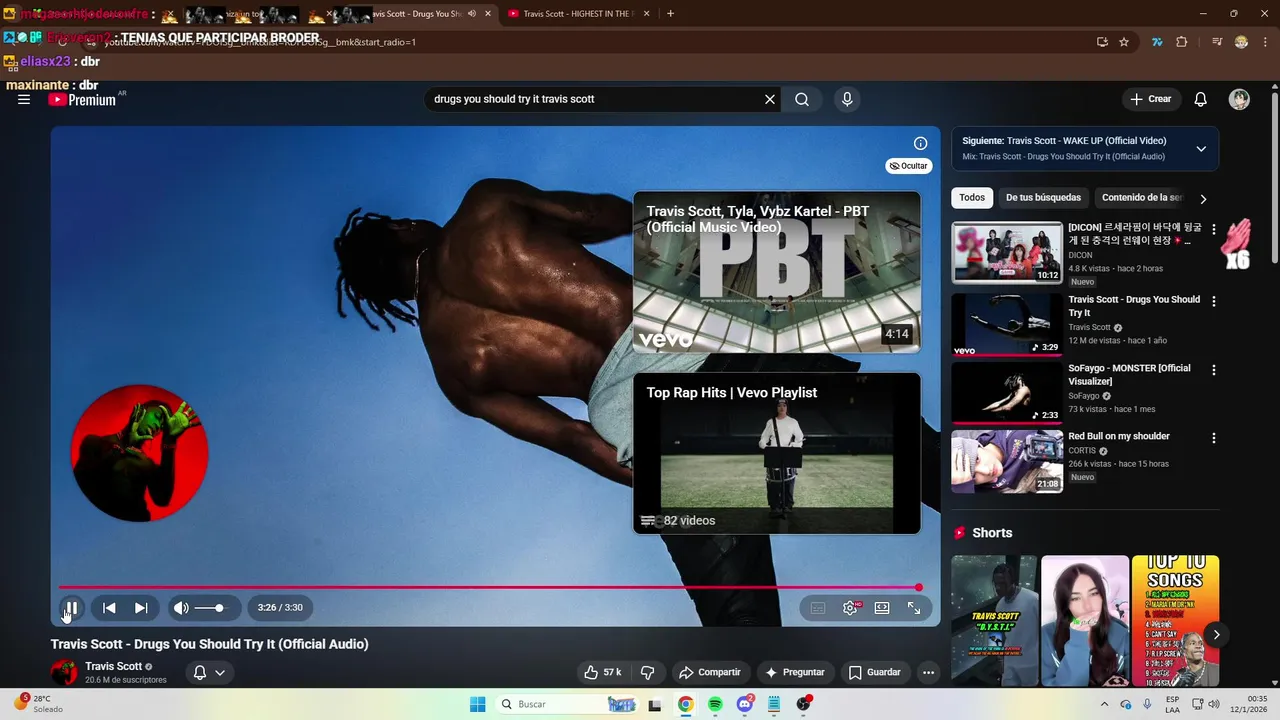
Task: Adjust the player volume slider
Action: pyautogui.click(x=210, y=608)
